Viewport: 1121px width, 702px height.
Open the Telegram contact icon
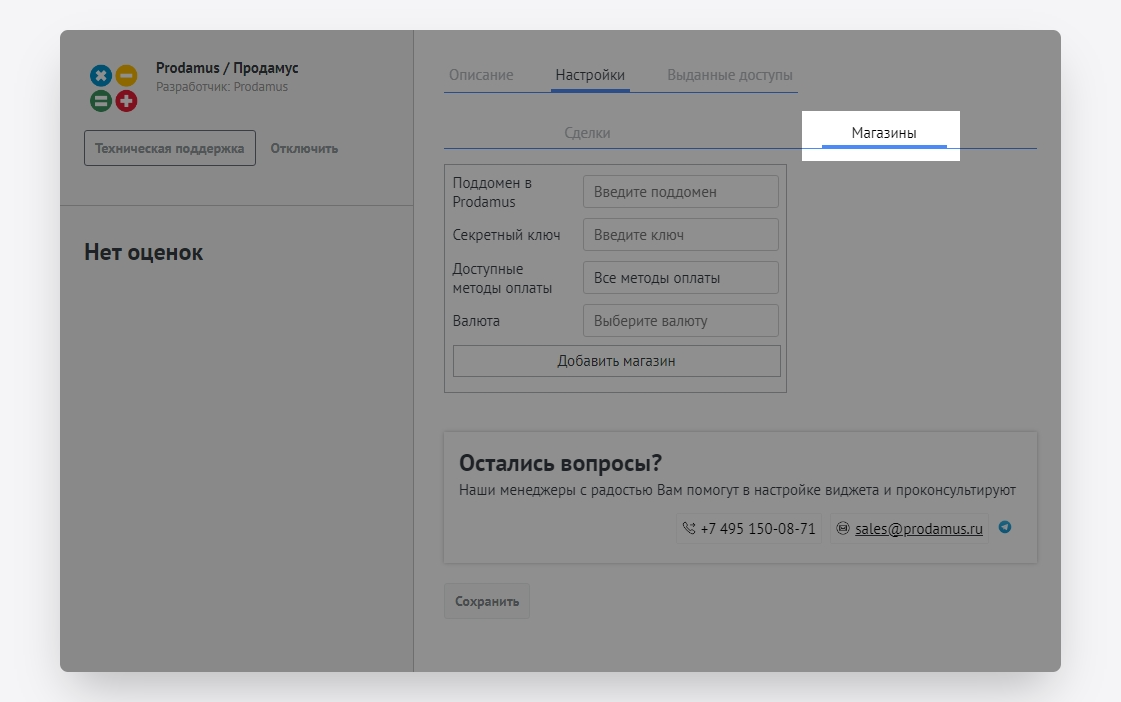tap(1005, 527)
